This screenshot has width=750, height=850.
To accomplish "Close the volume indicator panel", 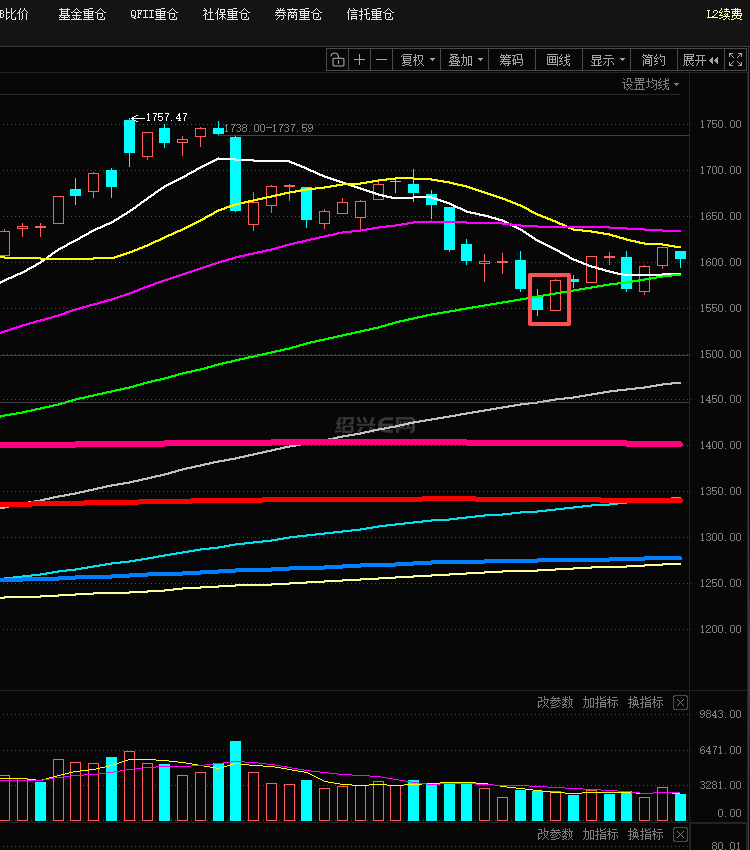I will click(x=681, y=703).
